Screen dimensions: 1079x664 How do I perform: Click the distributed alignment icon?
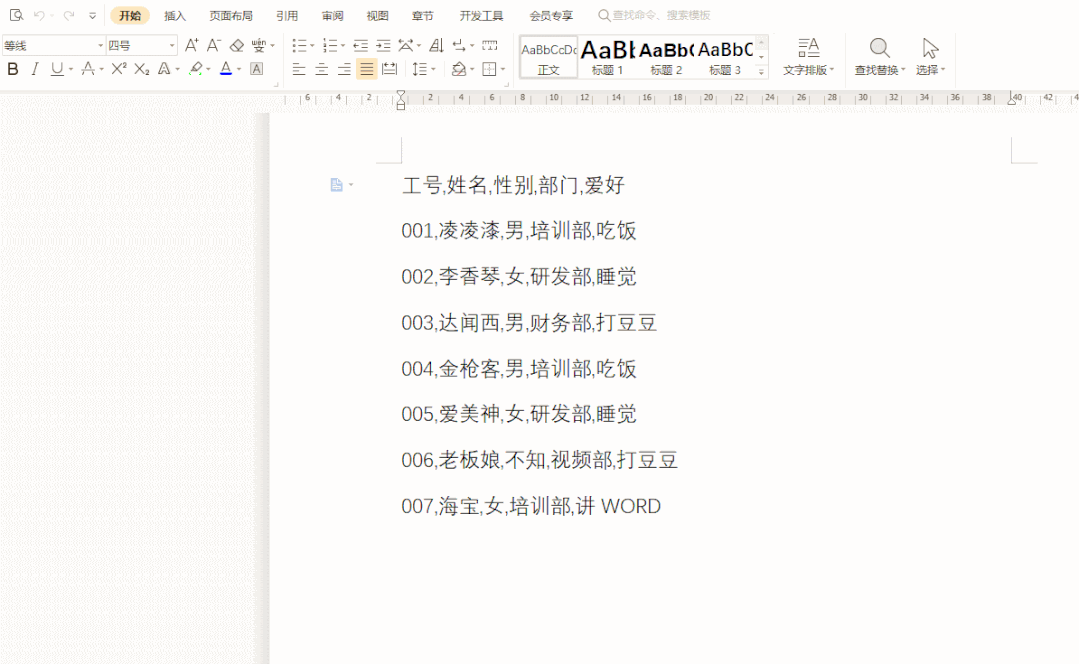tap(389, 69)
